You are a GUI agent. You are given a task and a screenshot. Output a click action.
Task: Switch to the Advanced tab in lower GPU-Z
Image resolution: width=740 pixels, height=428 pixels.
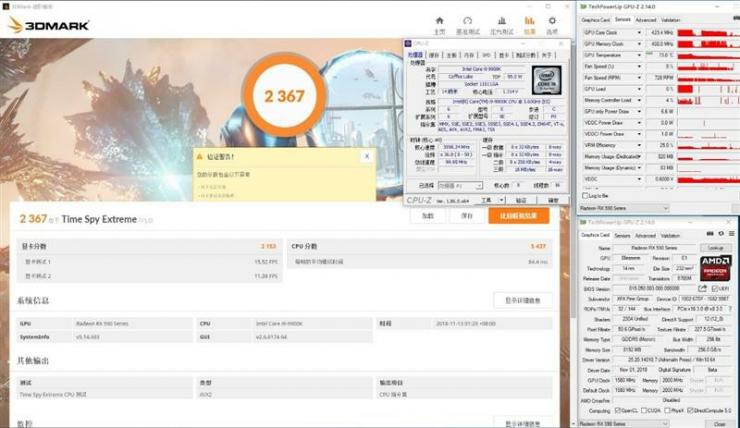(x=645, y=235)
